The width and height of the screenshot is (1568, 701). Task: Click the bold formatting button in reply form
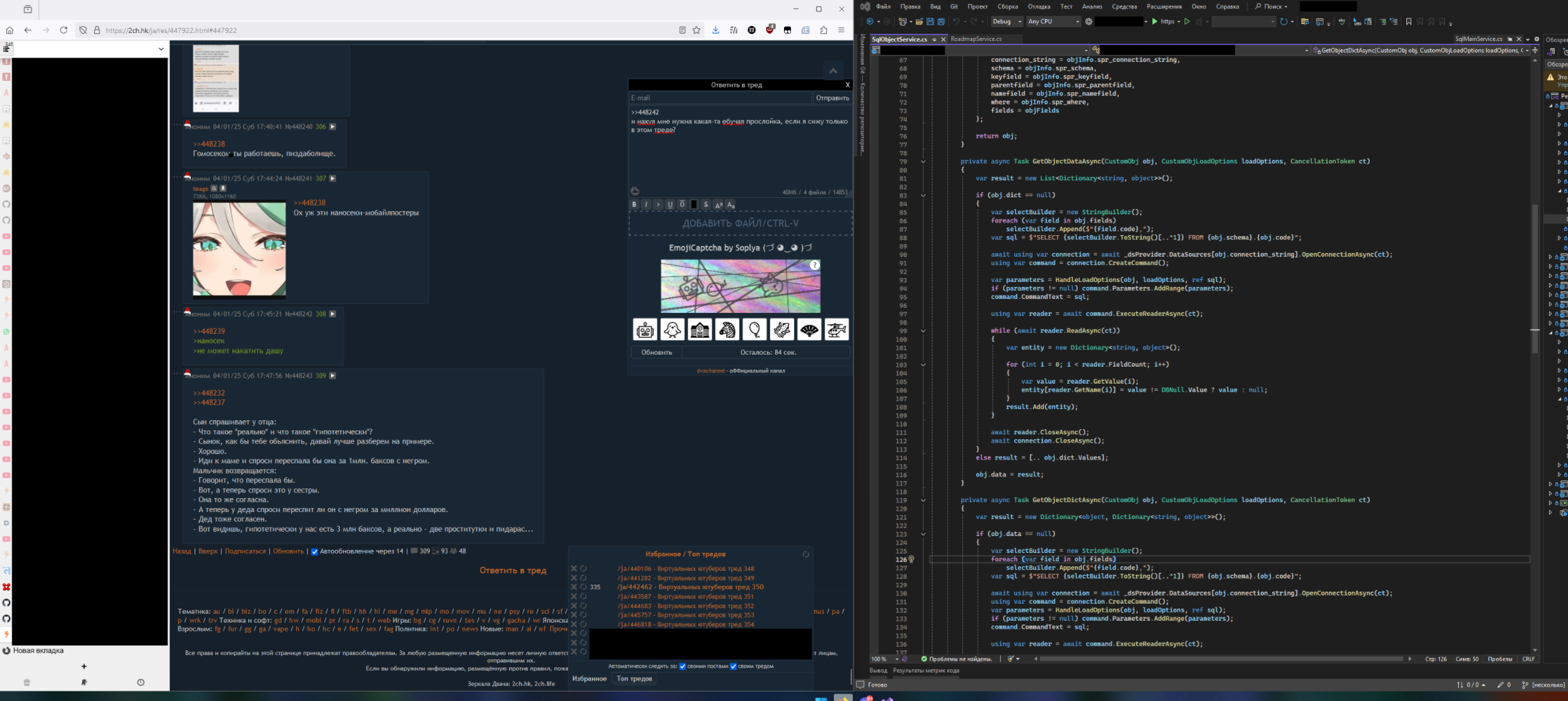[x=634, y=204]
